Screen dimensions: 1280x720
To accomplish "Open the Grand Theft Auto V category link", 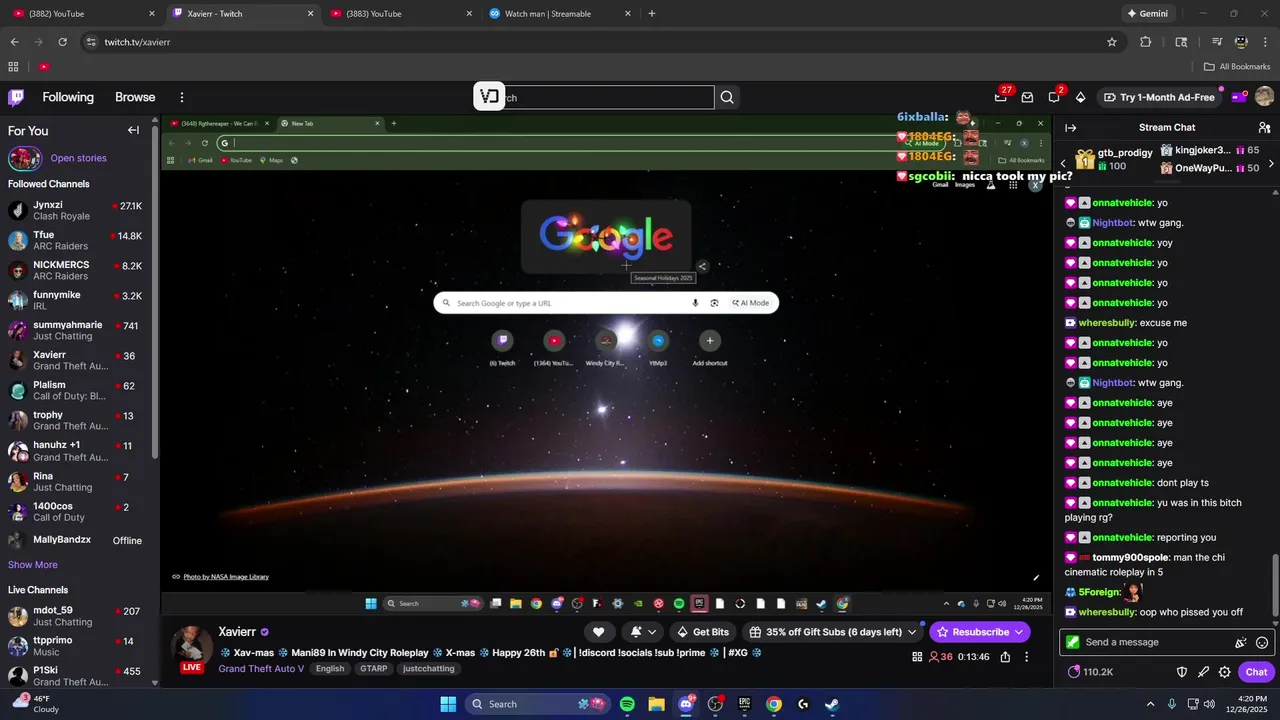I will tap(262, 668).
